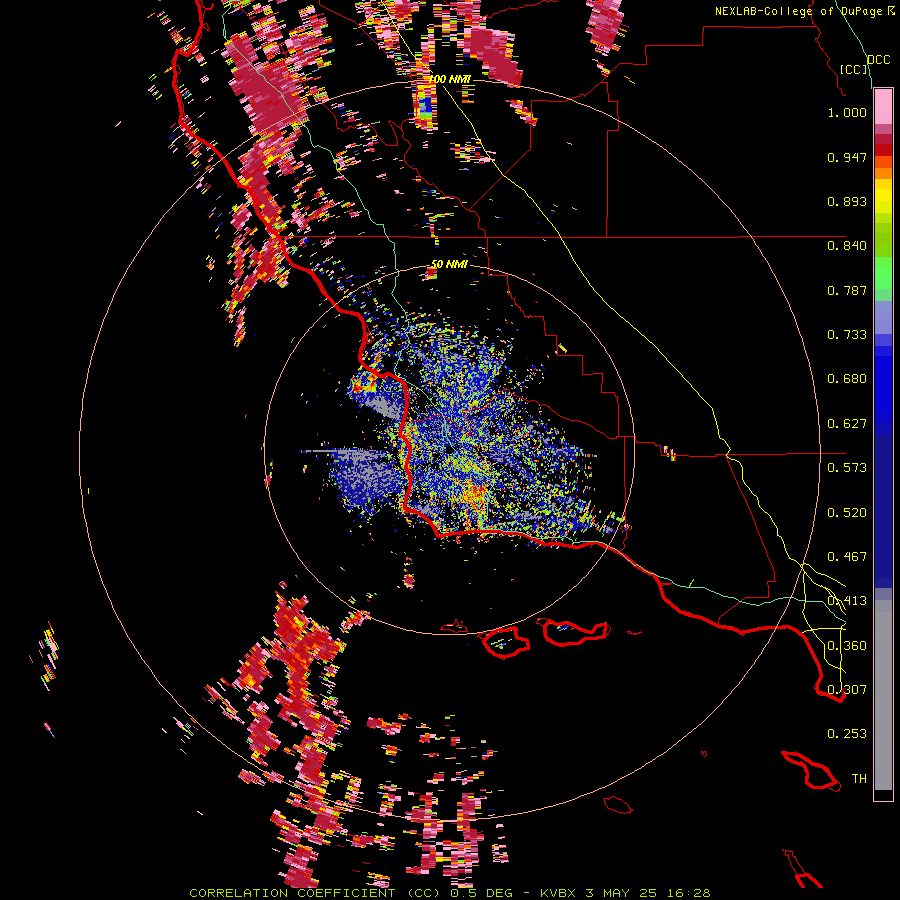This screenshot has height=900, width=900.
Task: Click the 0.467 scale value
Action: pyautogui.click(x=847, y=557)
